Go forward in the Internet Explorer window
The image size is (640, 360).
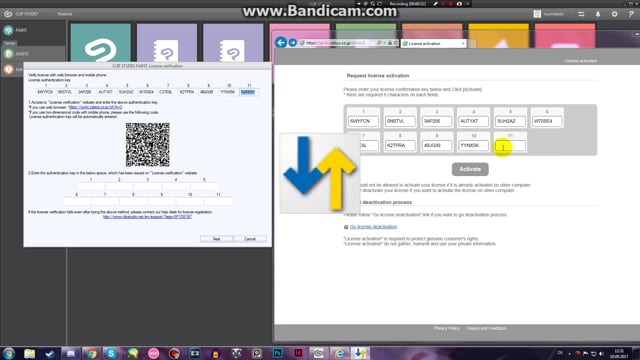click(x=293, y=42)
